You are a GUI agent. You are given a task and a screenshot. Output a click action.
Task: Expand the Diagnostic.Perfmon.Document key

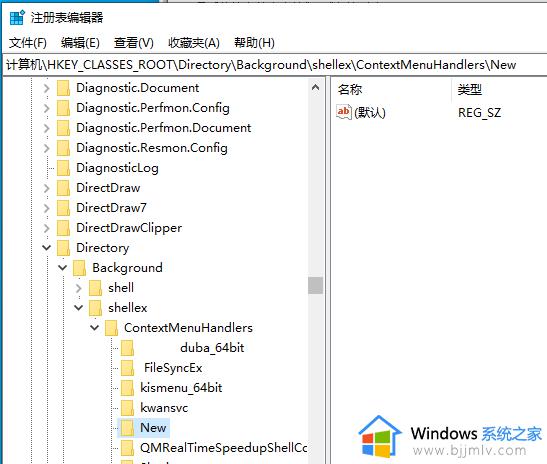click(46, 128)
